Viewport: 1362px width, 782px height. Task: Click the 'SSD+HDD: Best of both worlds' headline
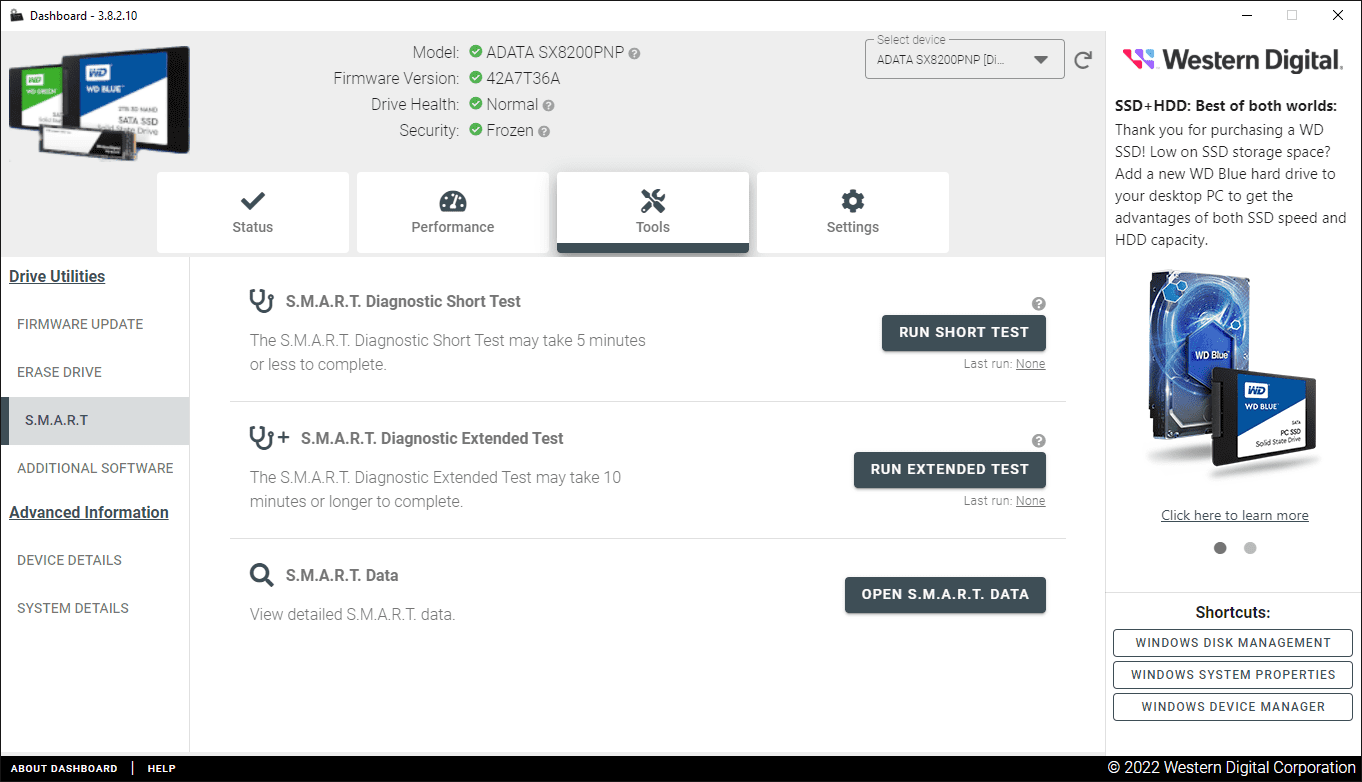coord(1226,106)
